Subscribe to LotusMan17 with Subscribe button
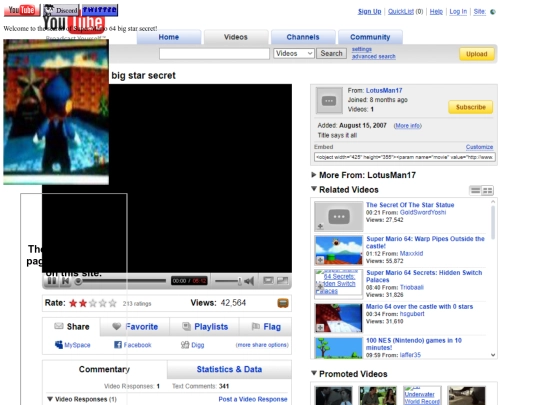The width and height of the screenshot is (540, 405). coord(470,107)
